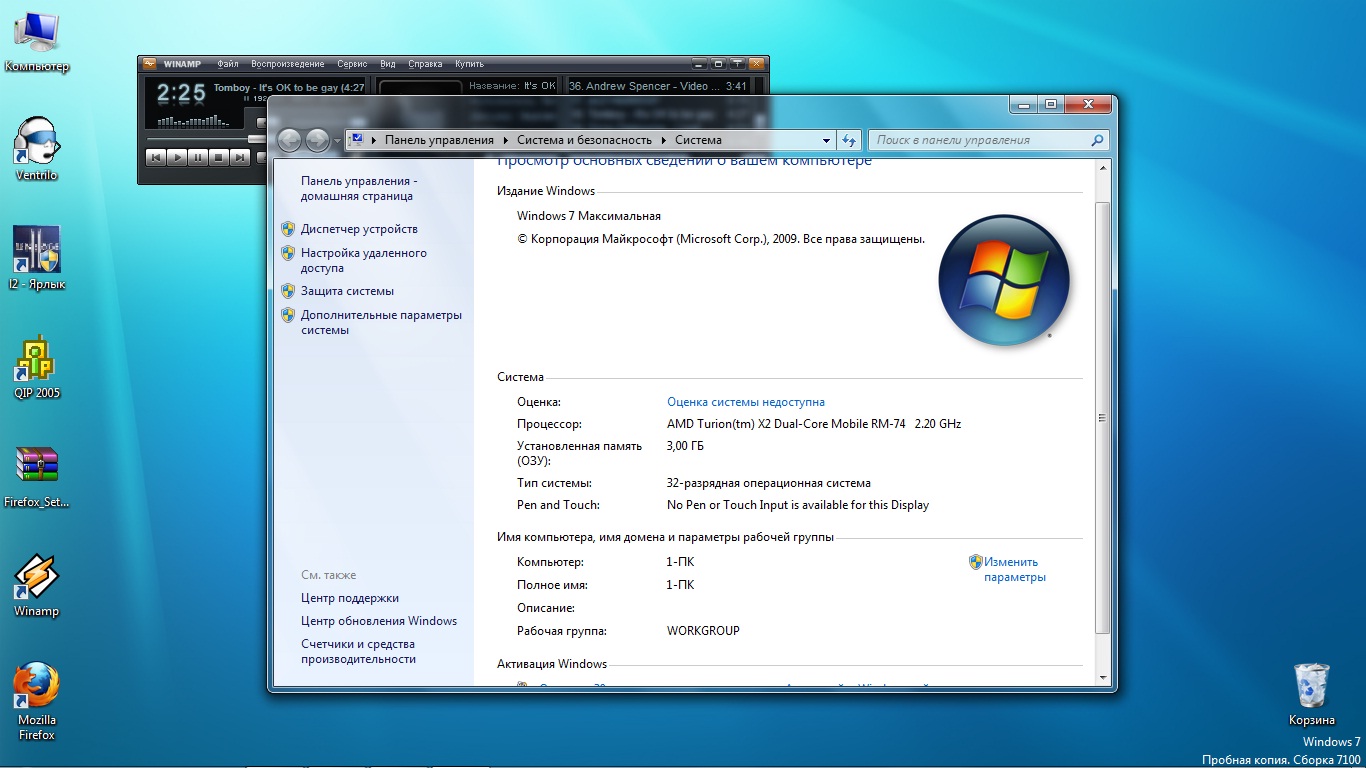
Task: Click the Windows 7 Максимальная text
Action: tap(588, 216)
